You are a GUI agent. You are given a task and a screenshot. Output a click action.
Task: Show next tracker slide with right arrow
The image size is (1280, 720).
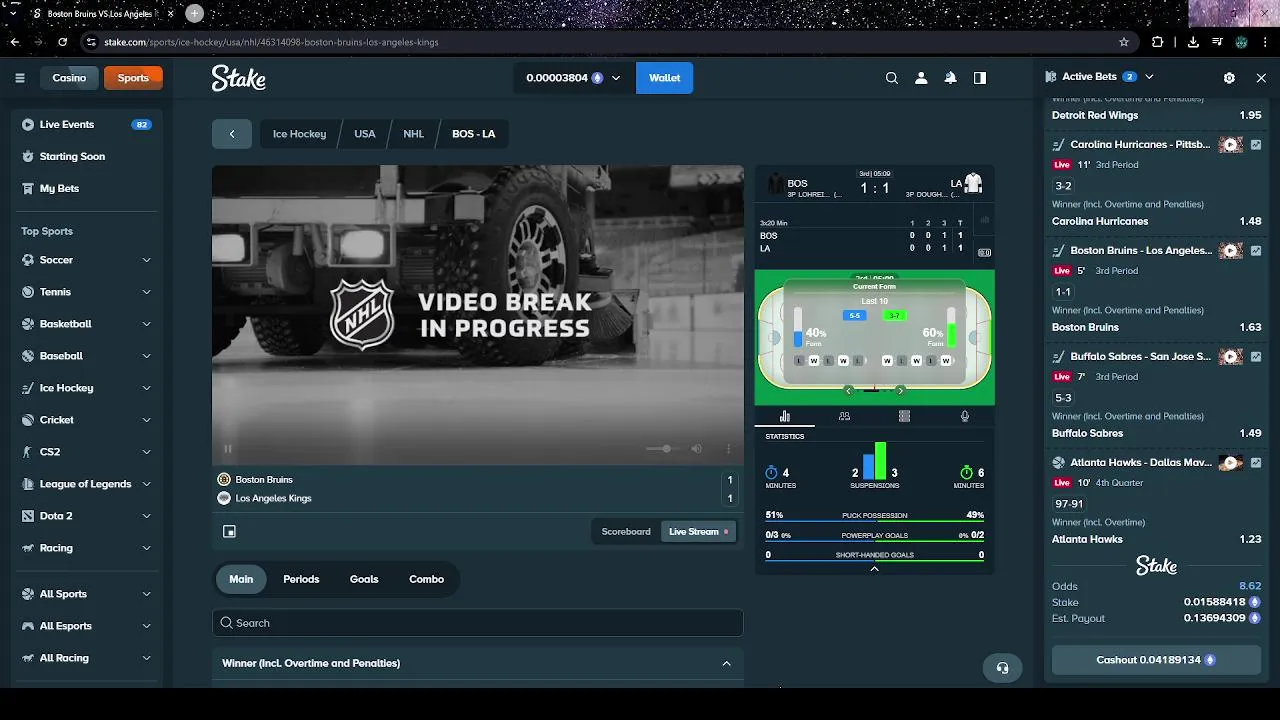pos(900,391)
